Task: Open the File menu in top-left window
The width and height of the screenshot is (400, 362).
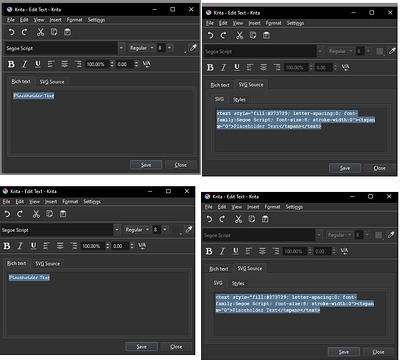Action: click(x=11, y=20)
